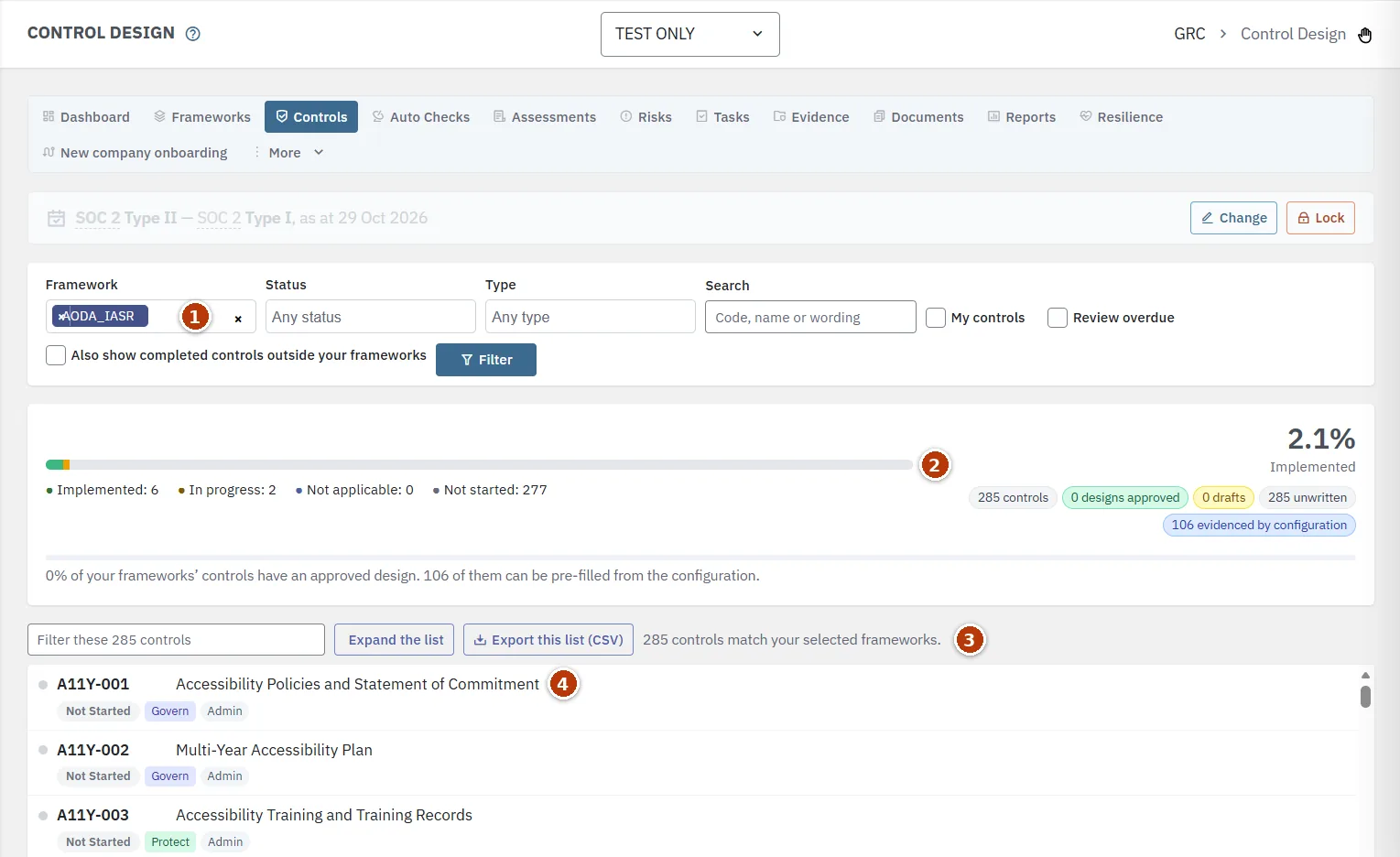Viewport: 1400px width, 857px height.
Task: Click the hand icon after the Control Design breadcrumb
Action: [1365, 35]
